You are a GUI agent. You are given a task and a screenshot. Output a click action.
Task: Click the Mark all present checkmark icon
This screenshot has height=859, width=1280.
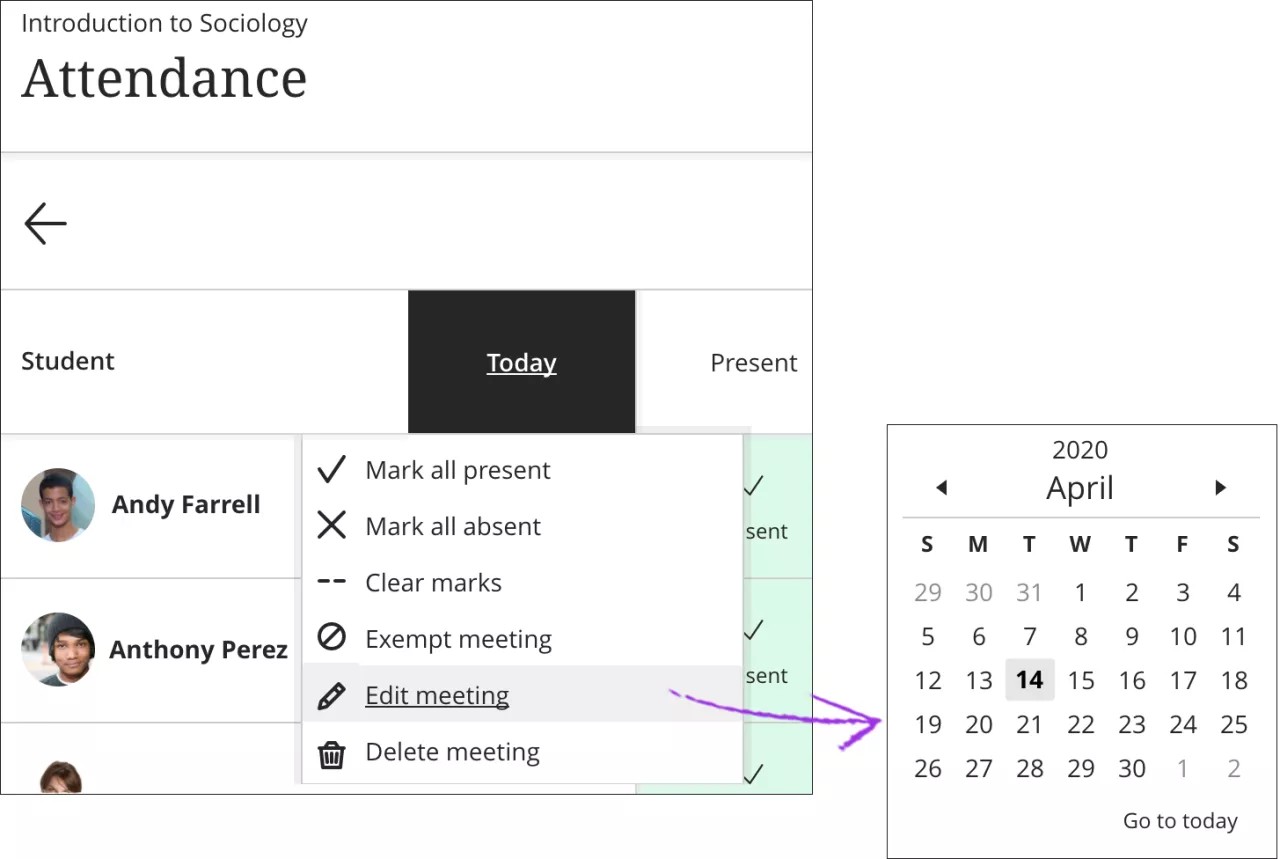point(331,470)
